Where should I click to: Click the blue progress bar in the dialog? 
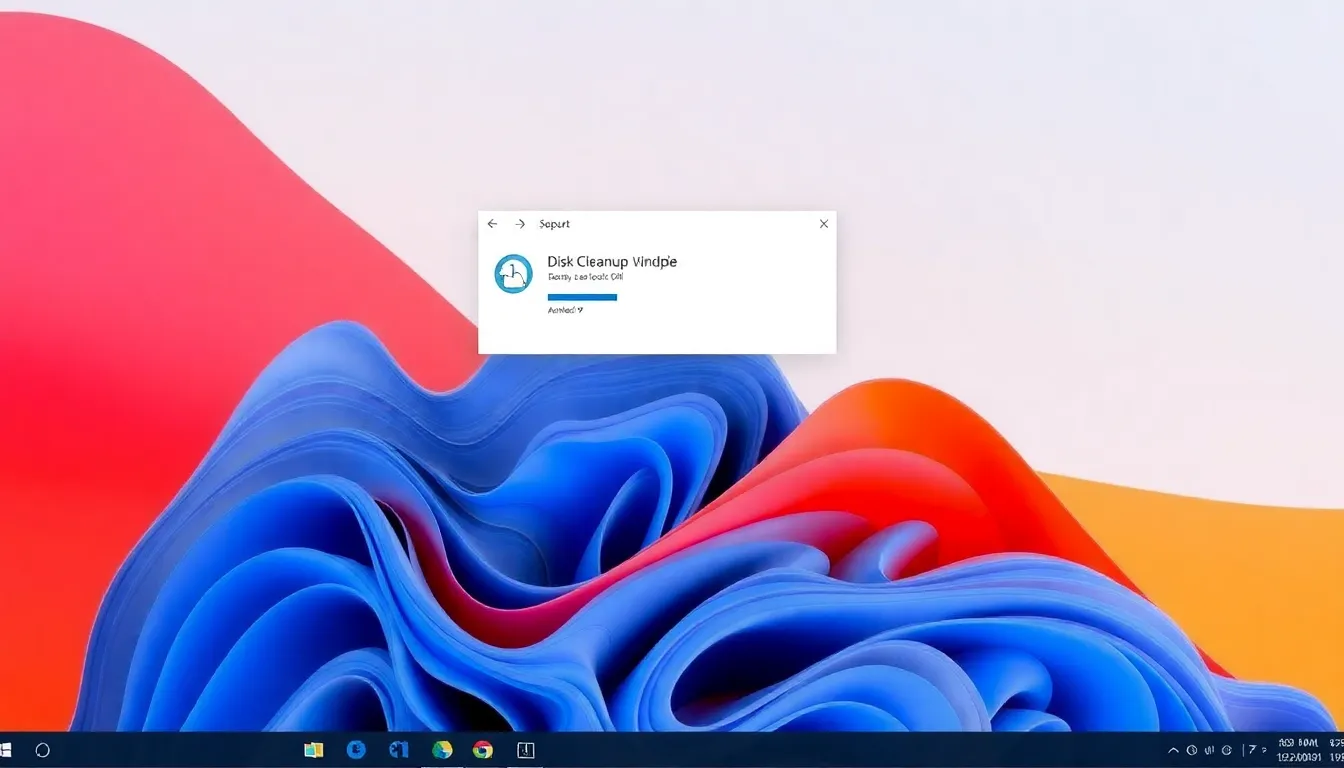point(582,297)
